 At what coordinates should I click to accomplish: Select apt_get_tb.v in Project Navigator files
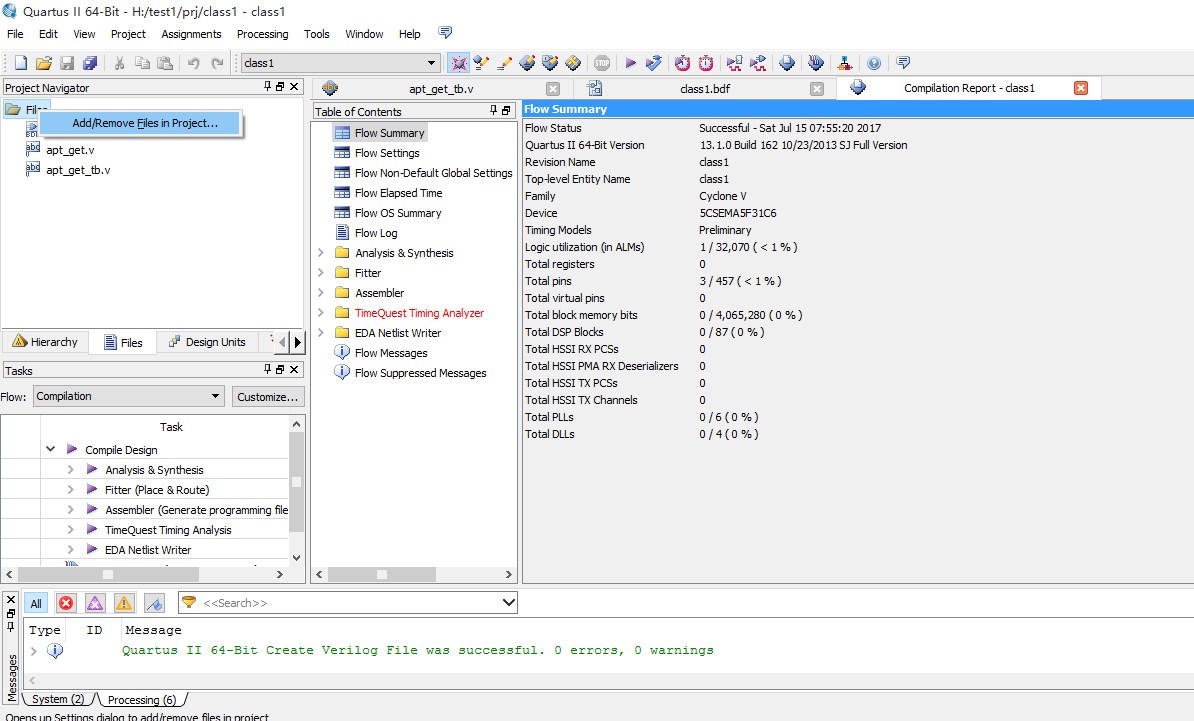coord(78,170)
